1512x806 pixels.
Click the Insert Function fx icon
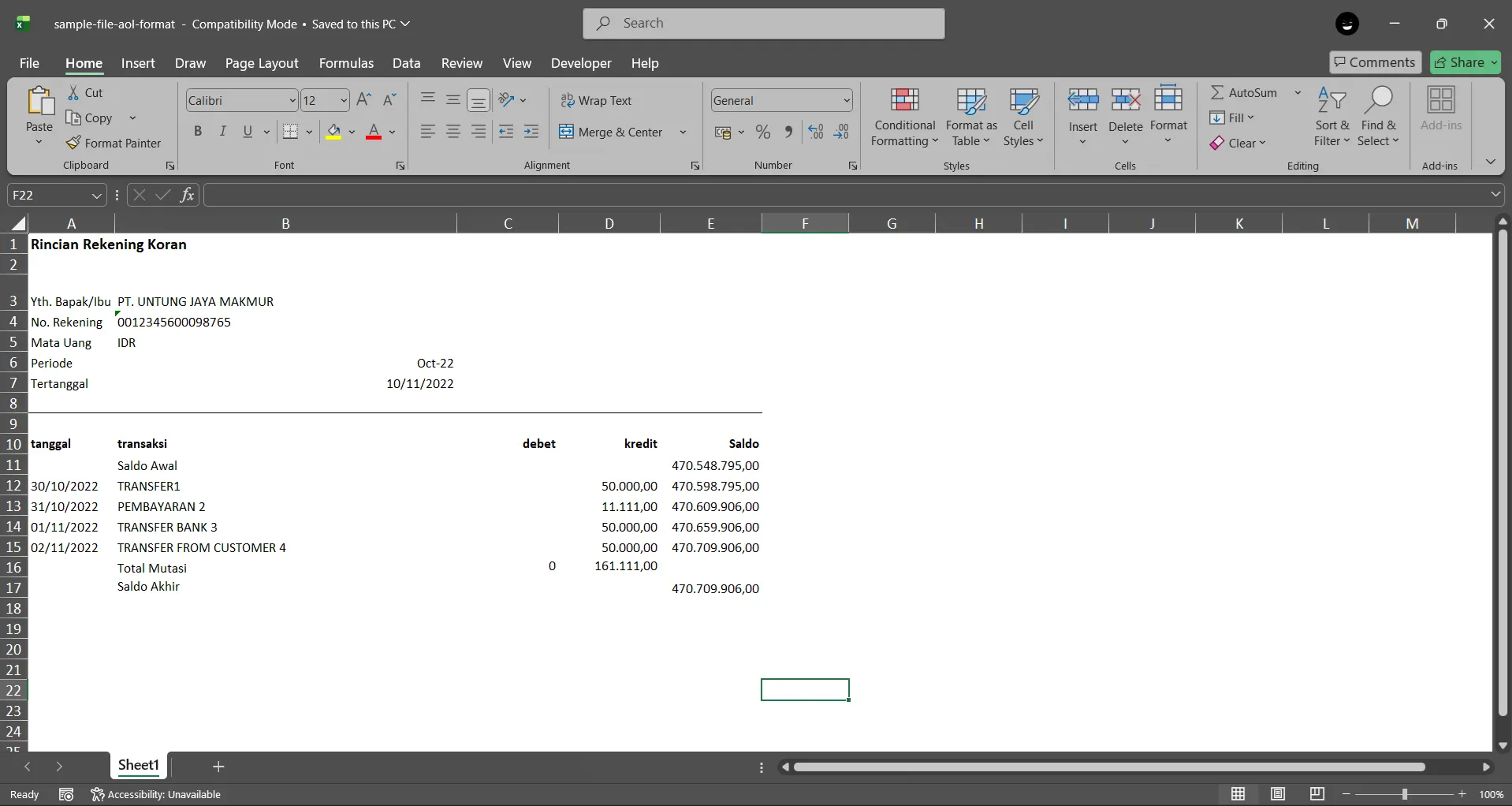[187, 195]
